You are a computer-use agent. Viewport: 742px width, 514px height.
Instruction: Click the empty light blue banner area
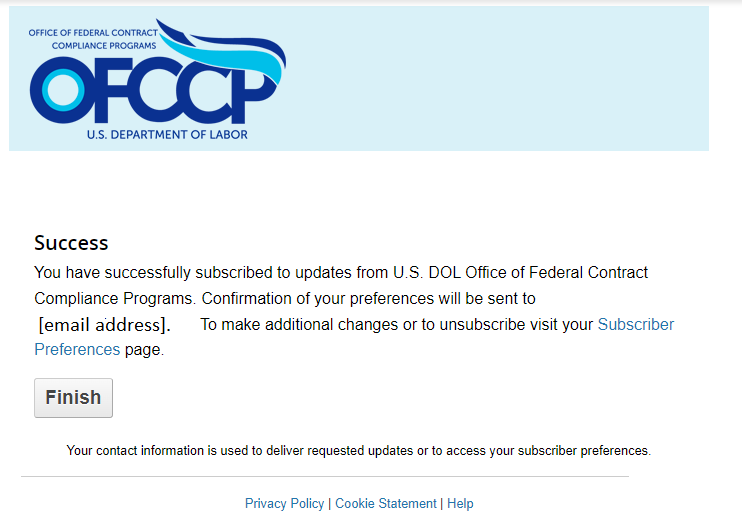500,80
